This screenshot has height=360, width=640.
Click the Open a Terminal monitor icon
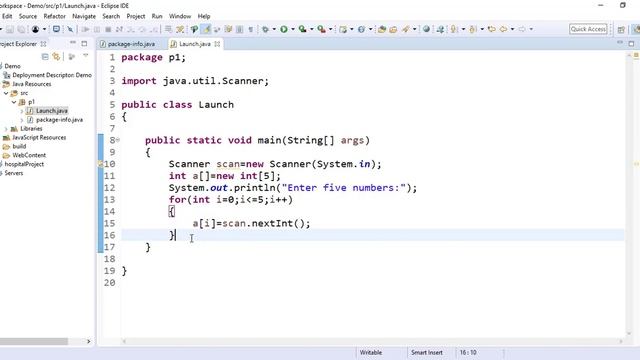coord(56,29)
